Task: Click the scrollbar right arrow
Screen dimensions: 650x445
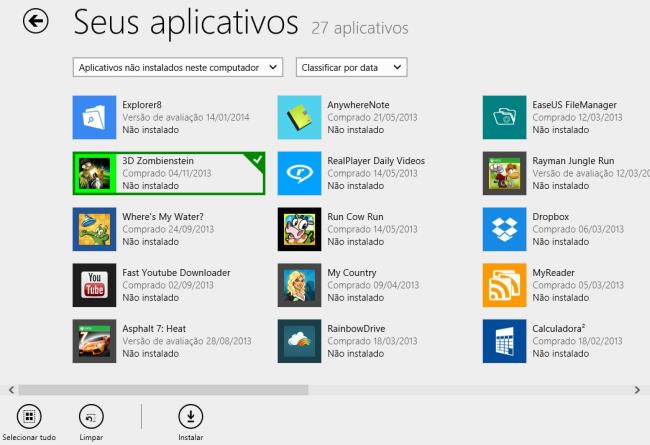Action: tap(637, 390)
